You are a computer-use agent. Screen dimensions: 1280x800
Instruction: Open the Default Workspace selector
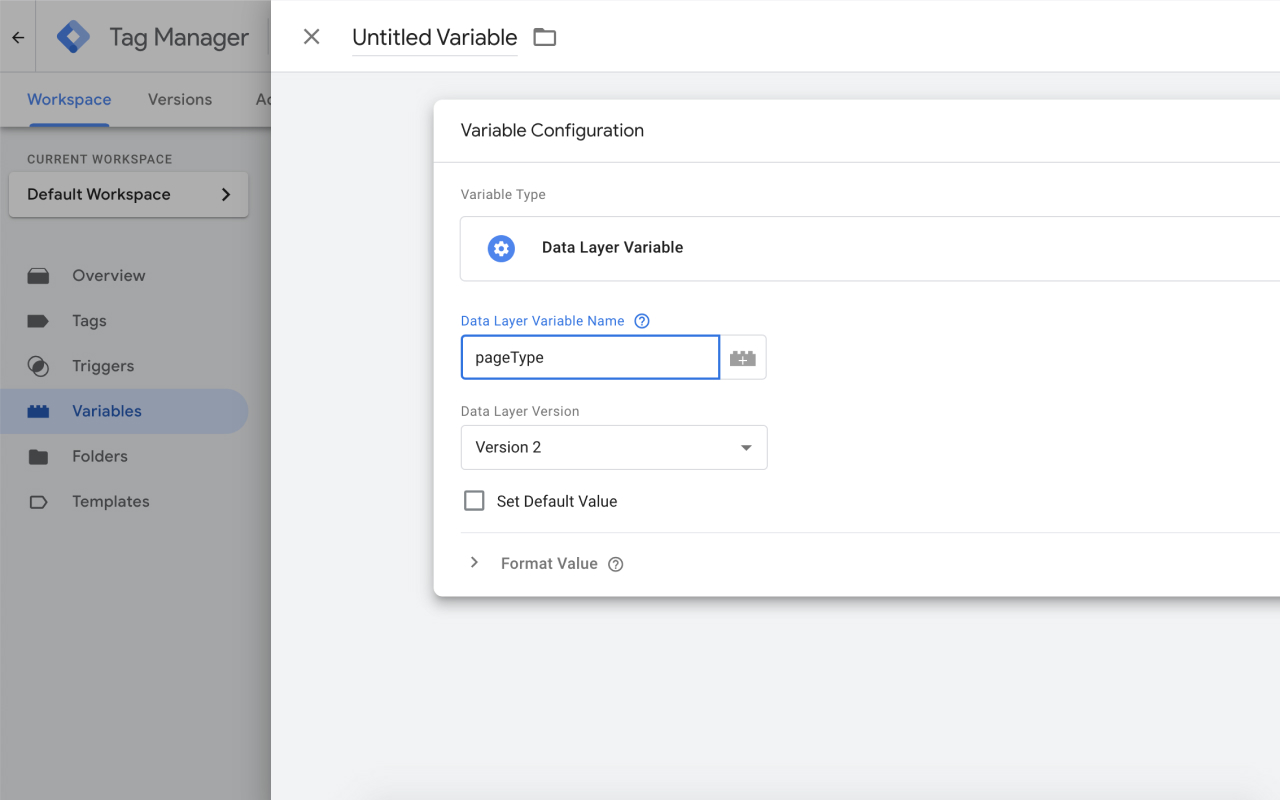128,194
